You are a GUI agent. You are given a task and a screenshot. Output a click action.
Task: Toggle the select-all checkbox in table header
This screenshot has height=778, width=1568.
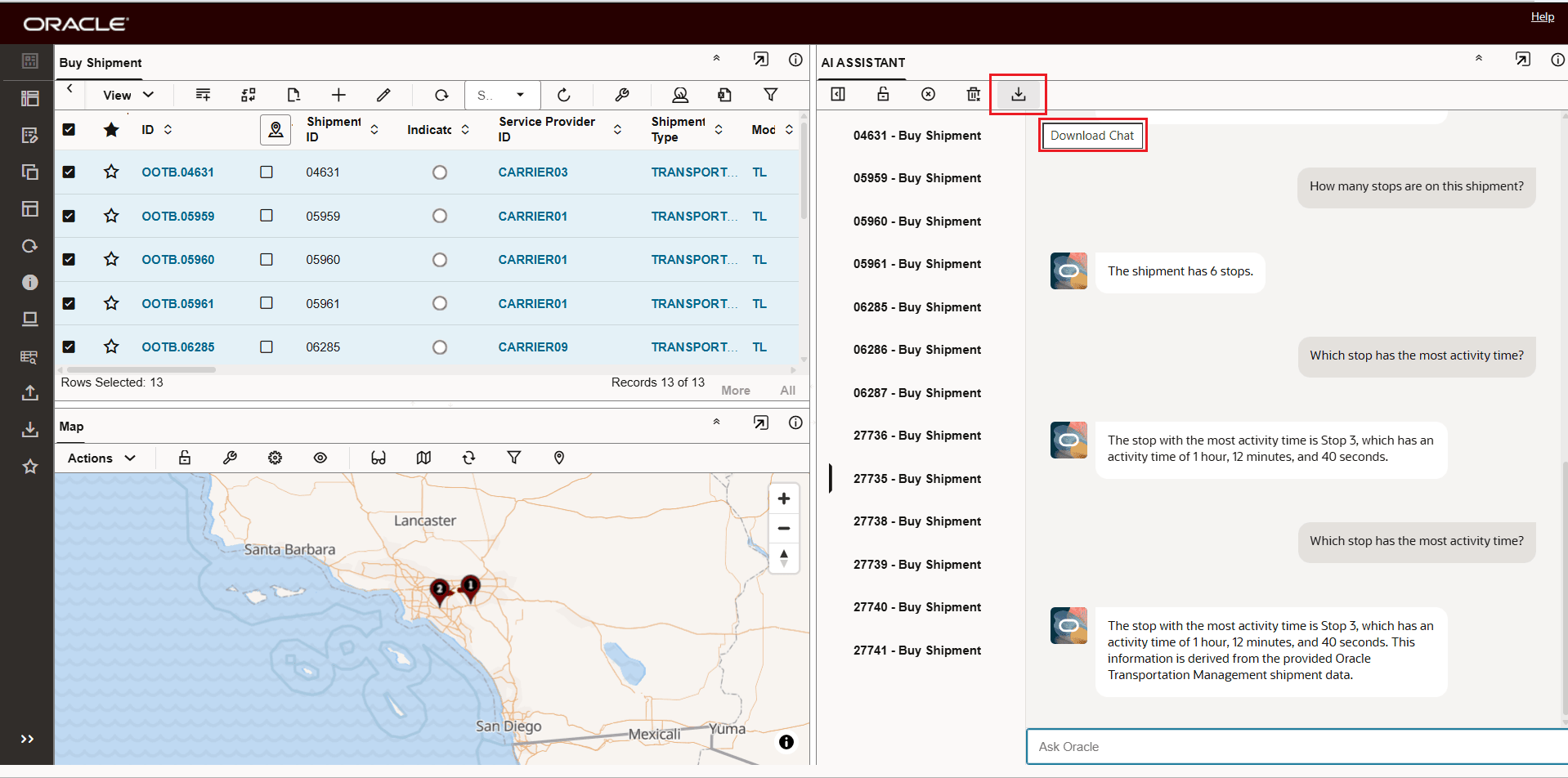(x=69, y=129)
